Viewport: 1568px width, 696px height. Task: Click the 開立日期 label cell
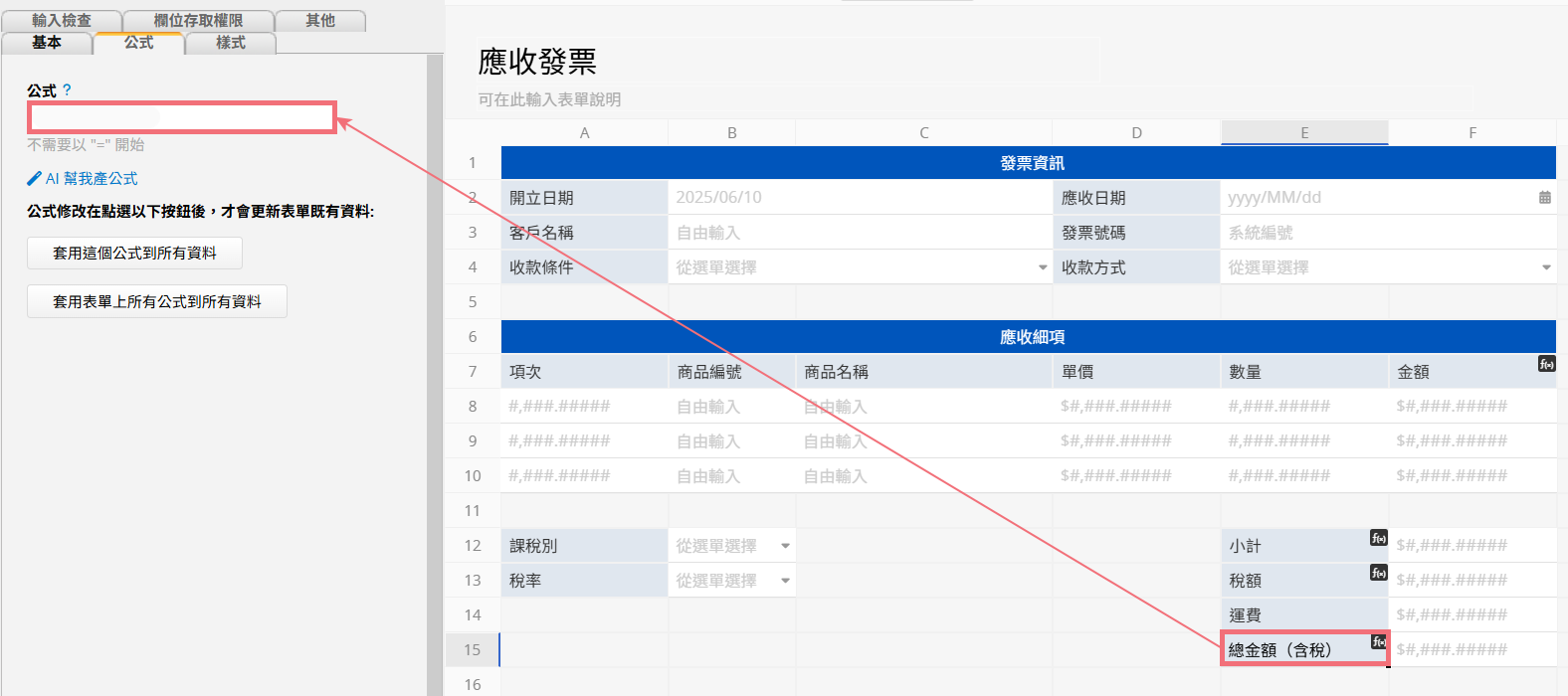584,198
